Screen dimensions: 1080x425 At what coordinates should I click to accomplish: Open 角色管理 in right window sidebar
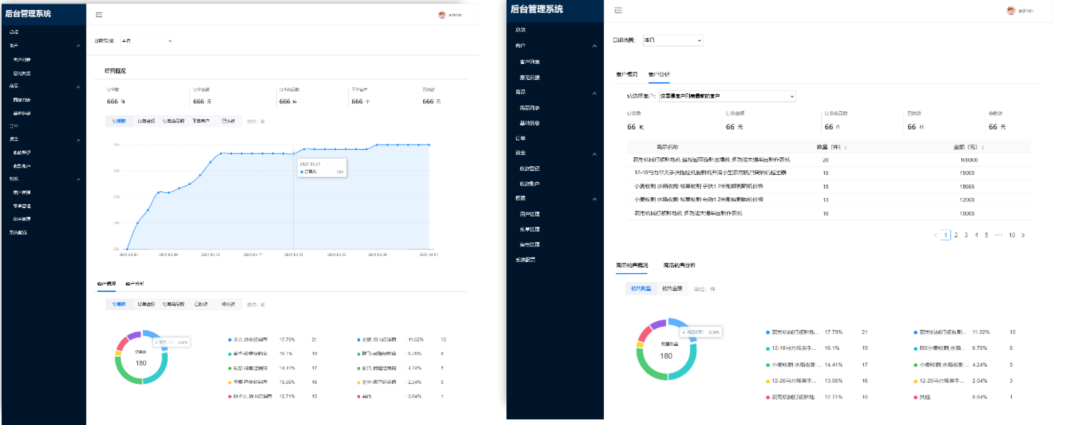[530, 244]
